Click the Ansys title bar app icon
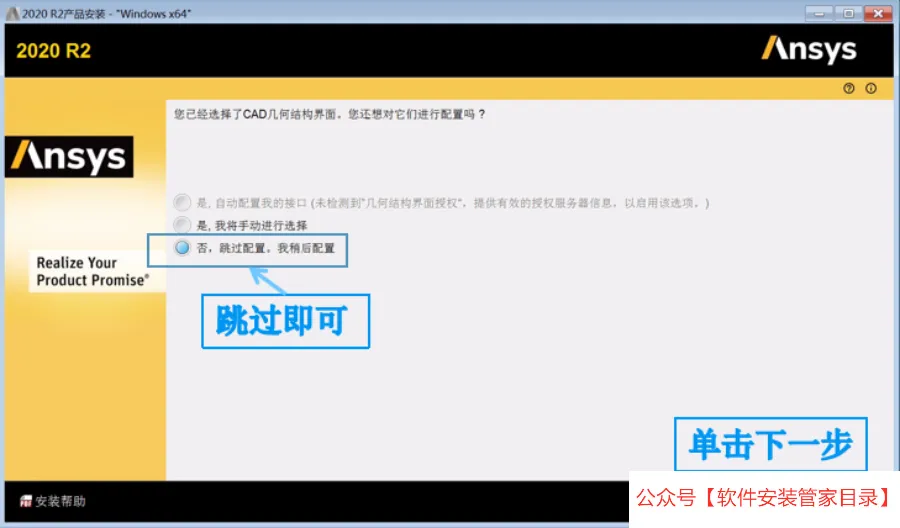 [13, 13]
